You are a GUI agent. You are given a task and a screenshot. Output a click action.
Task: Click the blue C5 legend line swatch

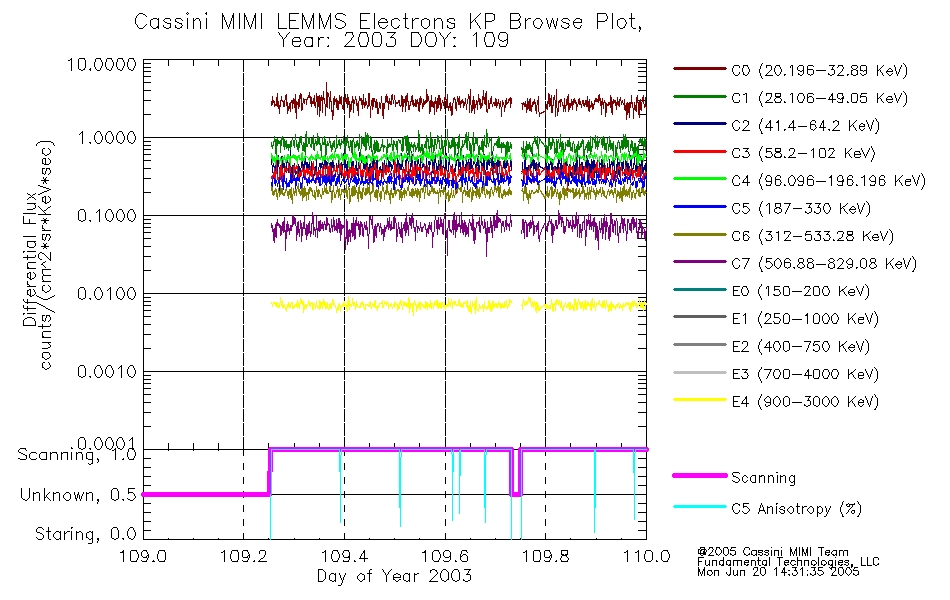tap(699, 207)
